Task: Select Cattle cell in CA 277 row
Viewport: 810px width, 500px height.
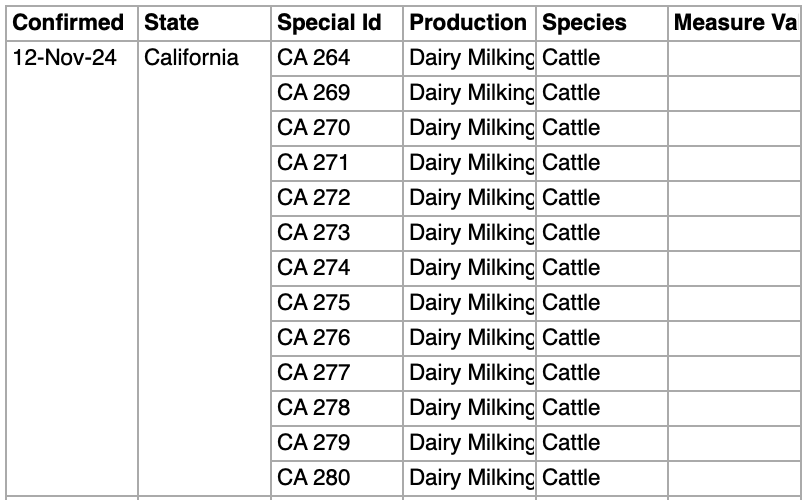Action: 571,373
